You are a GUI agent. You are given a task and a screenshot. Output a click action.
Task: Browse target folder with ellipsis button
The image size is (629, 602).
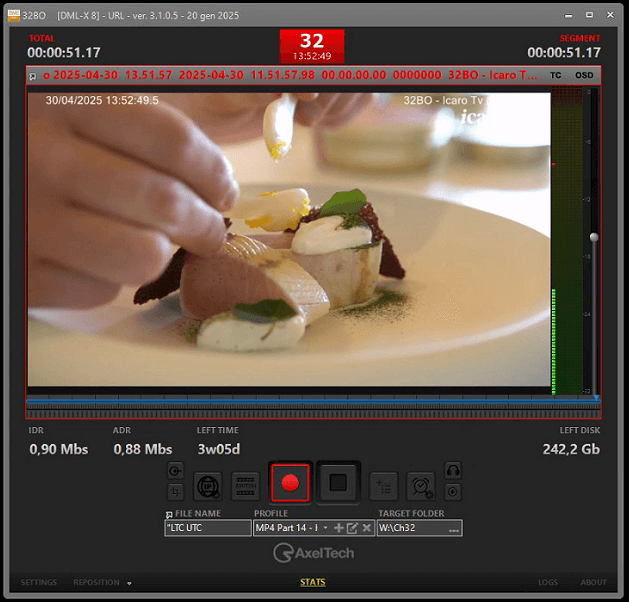454,529
